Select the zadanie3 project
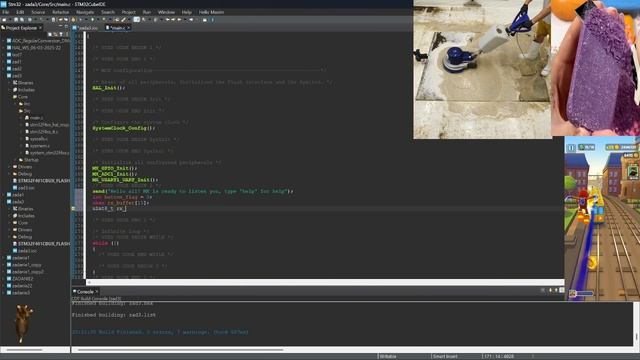Viewport: 640px width, 360px height. 18,293
